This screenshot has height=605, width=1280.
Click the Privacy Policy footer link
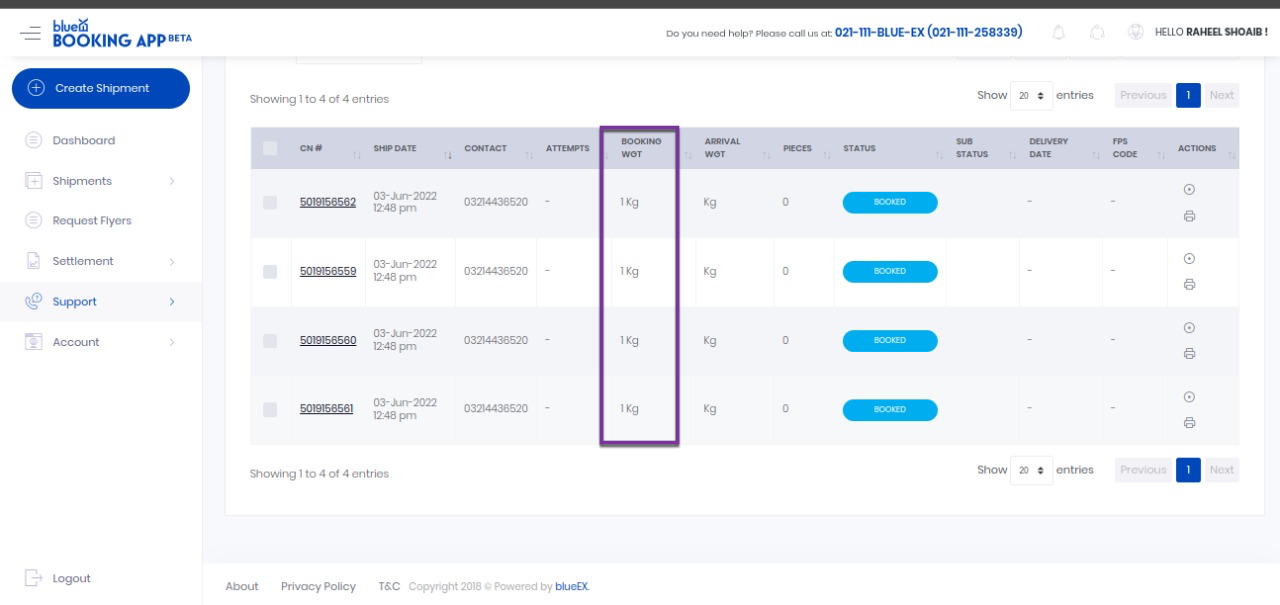coord(318,587)
